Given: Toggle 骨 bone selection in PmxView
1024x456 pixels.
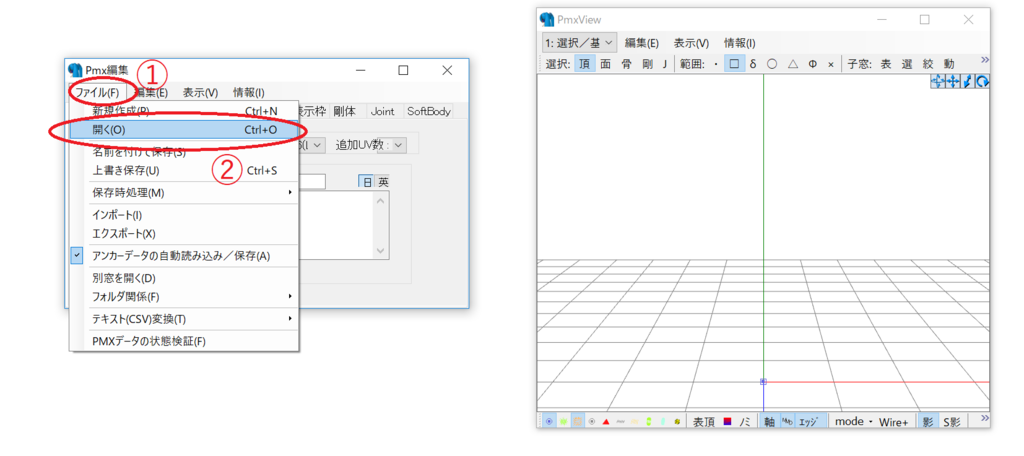Looking at the screenshot, I should click(626, 64).
